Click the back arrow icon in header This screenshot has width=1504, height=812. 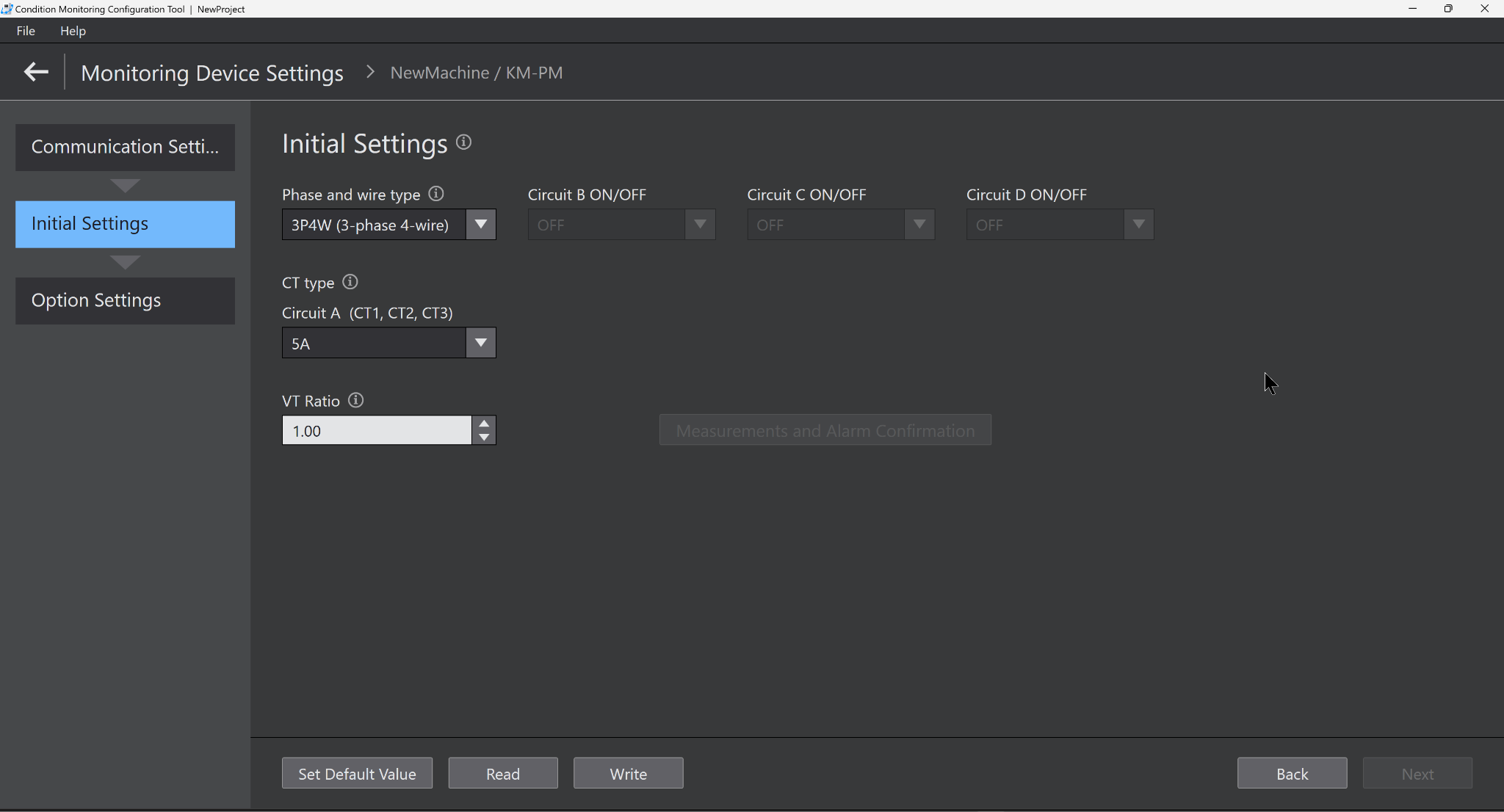tap(36, 72)
